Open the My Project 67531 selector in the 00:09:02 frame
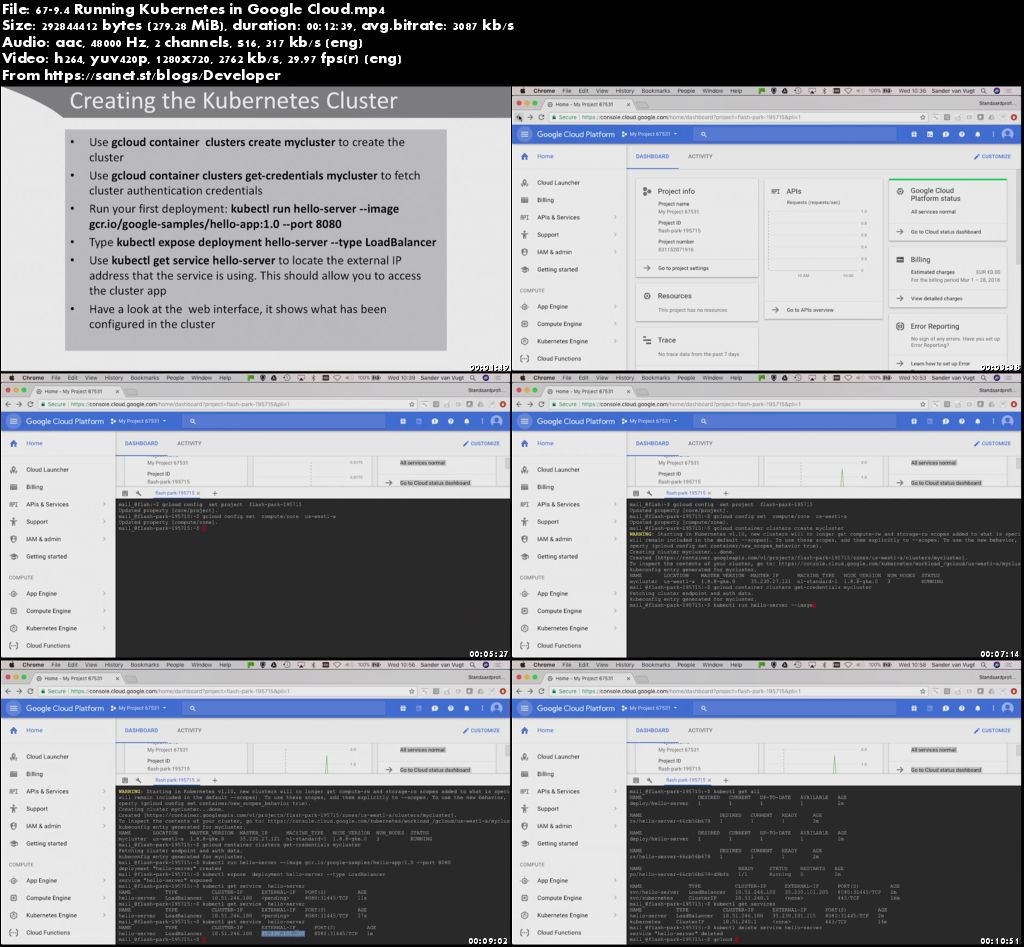The height and width of the screenshot is (947, 1024). tap(138, 708)
